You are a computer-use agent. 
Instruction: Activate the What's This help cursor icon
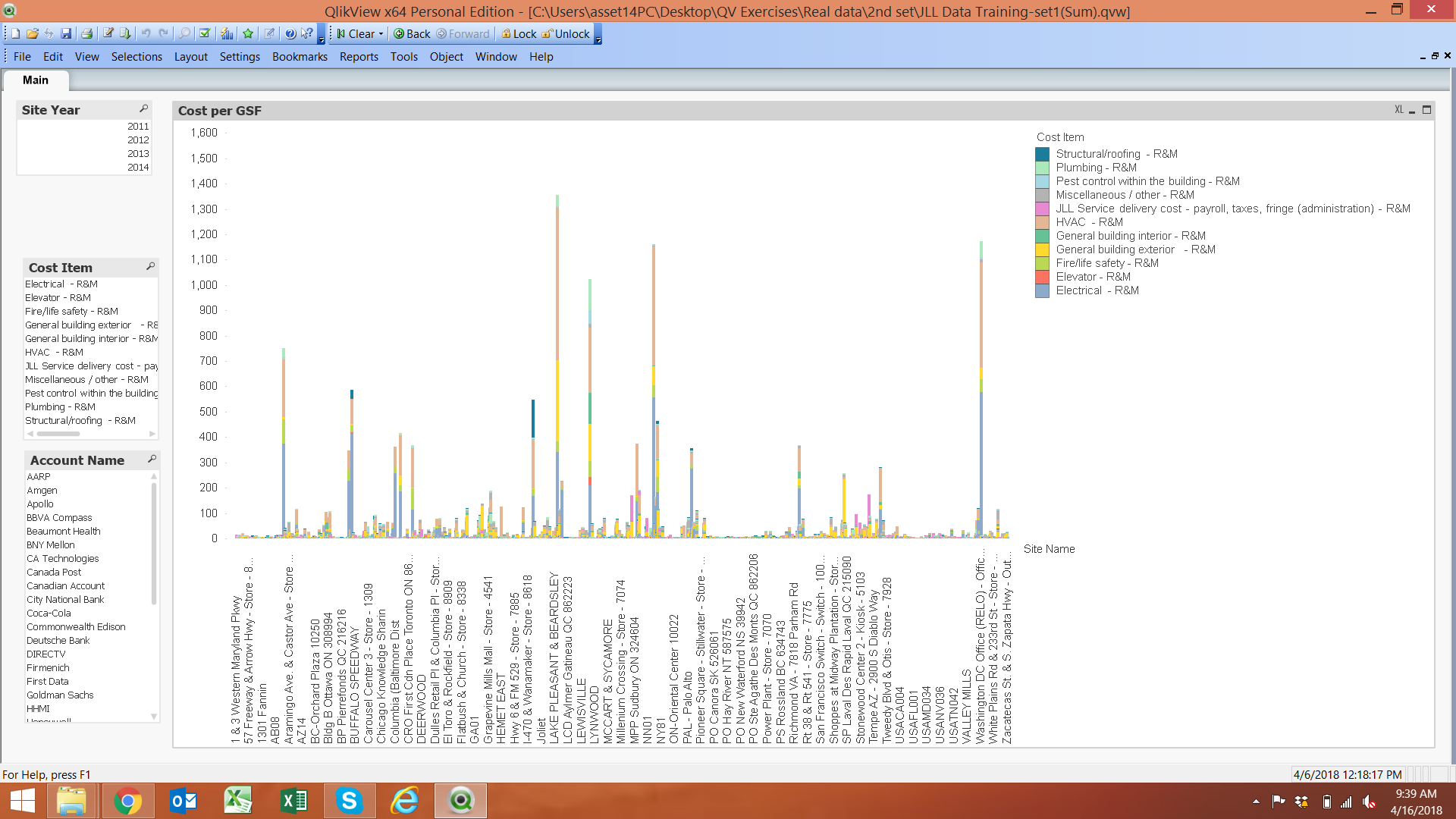pyautogui.click(x=306, y=34)
